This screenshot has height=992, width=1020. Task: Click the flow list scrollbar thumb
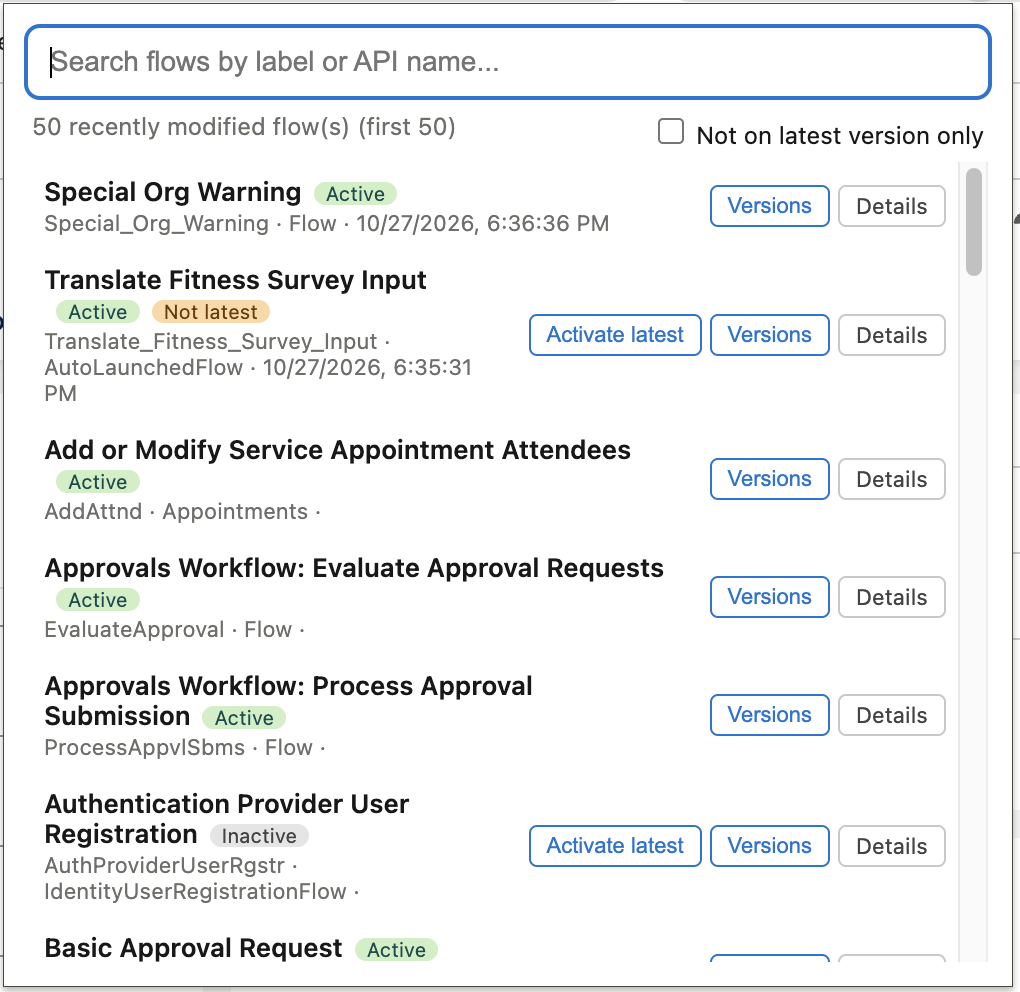973,222
